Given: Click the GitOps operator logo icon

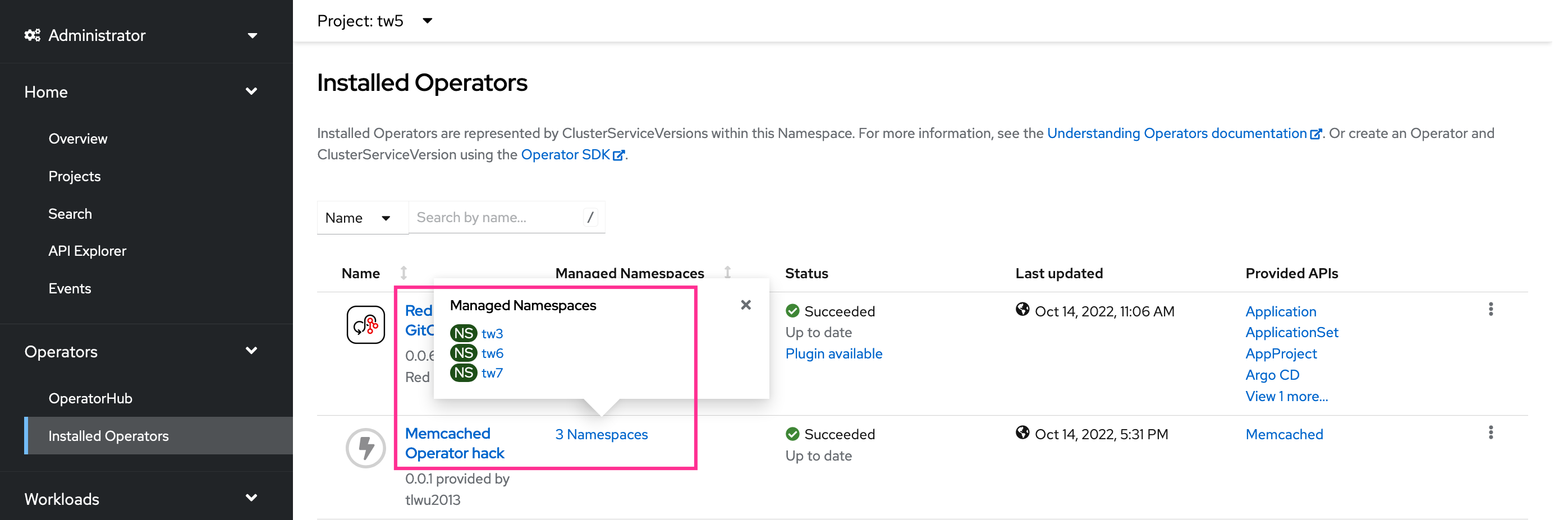Looking at the screenshot, I should (366, 325).
